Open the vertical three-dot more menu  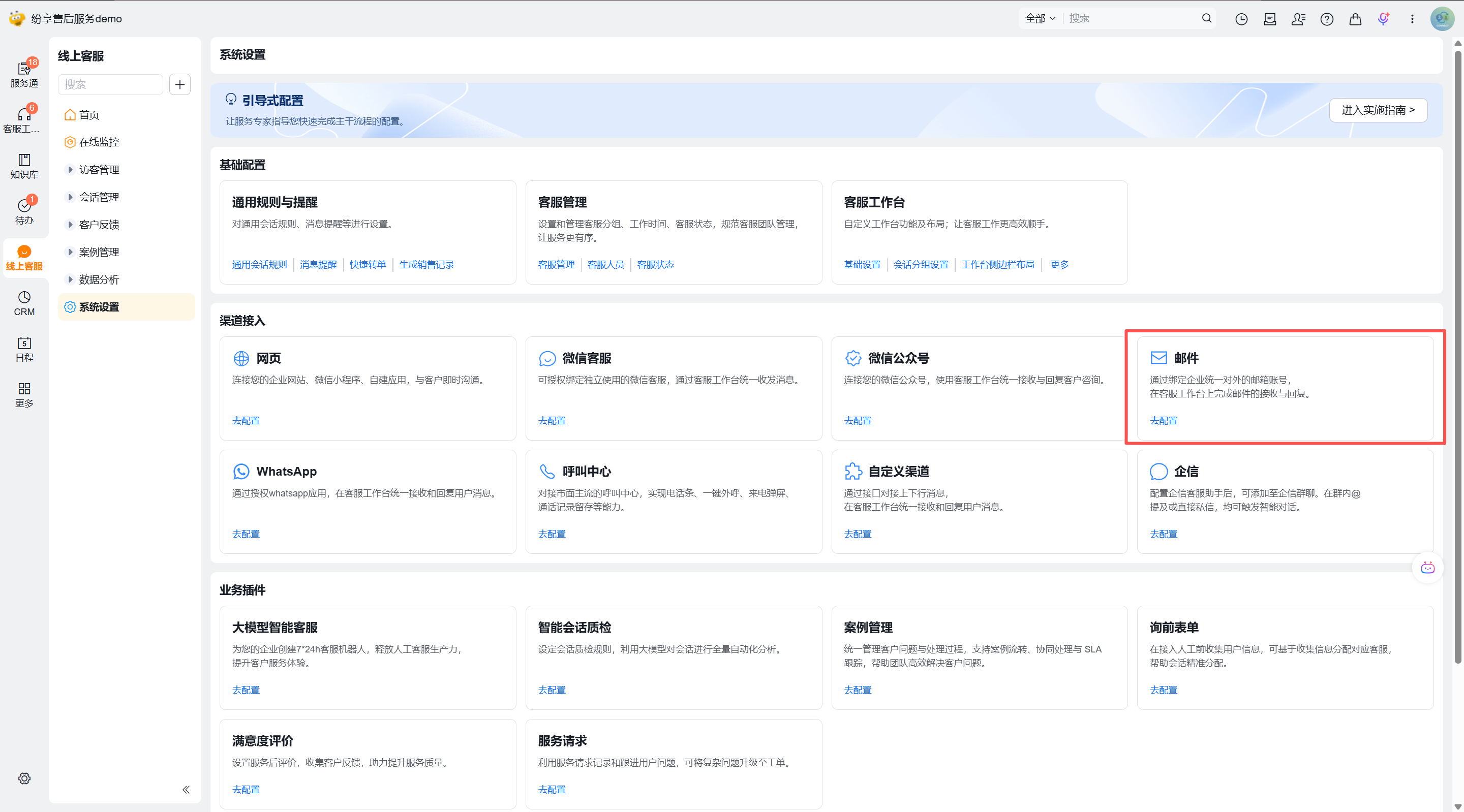[1412, 19]
